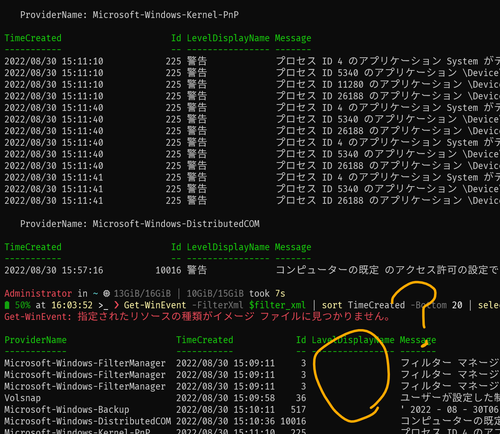This screenshot has width=500, height=434.
Task: Select the red 'Get-WinEvent:' error message line
Action: click(x=197, y=317)
